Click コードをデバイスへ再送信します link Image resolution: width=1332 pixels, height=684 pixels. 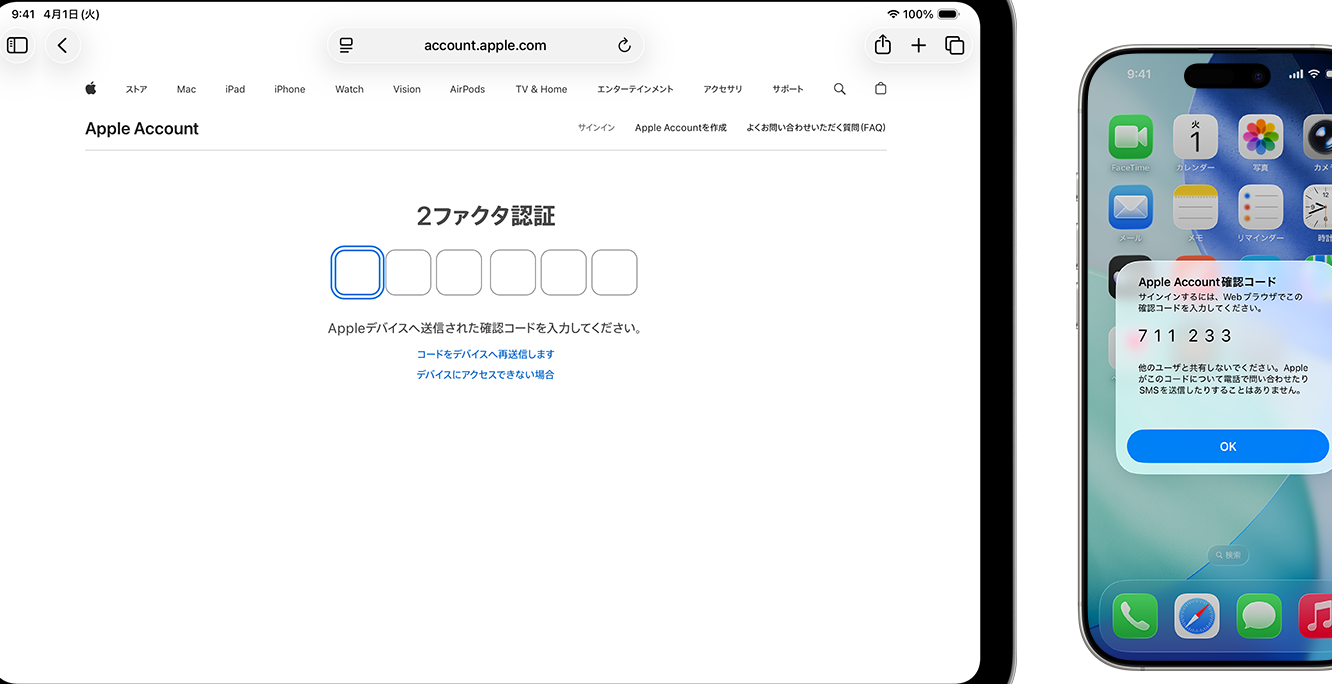coord(485,354)
